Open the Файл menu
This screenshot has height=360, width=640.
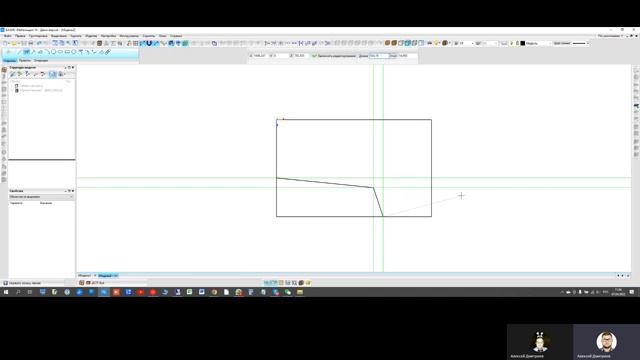coord(7,36)
